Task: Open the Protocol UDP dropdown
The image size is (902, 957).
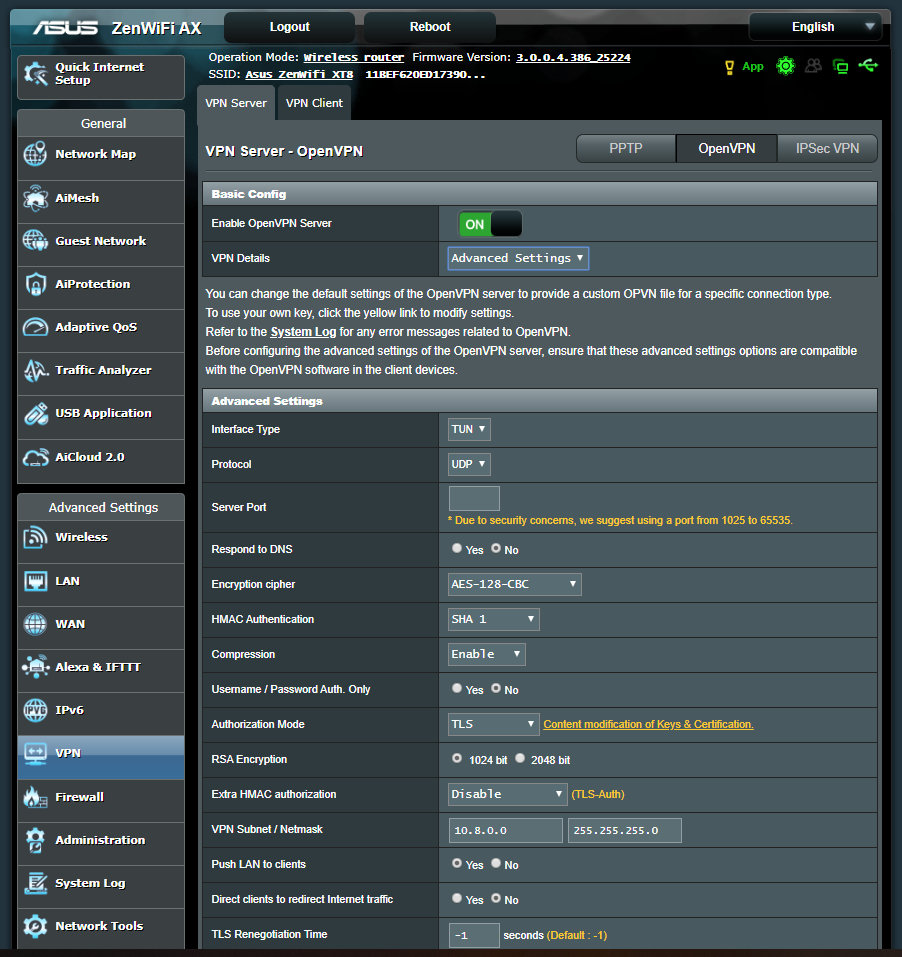Action: coord(469,464)
